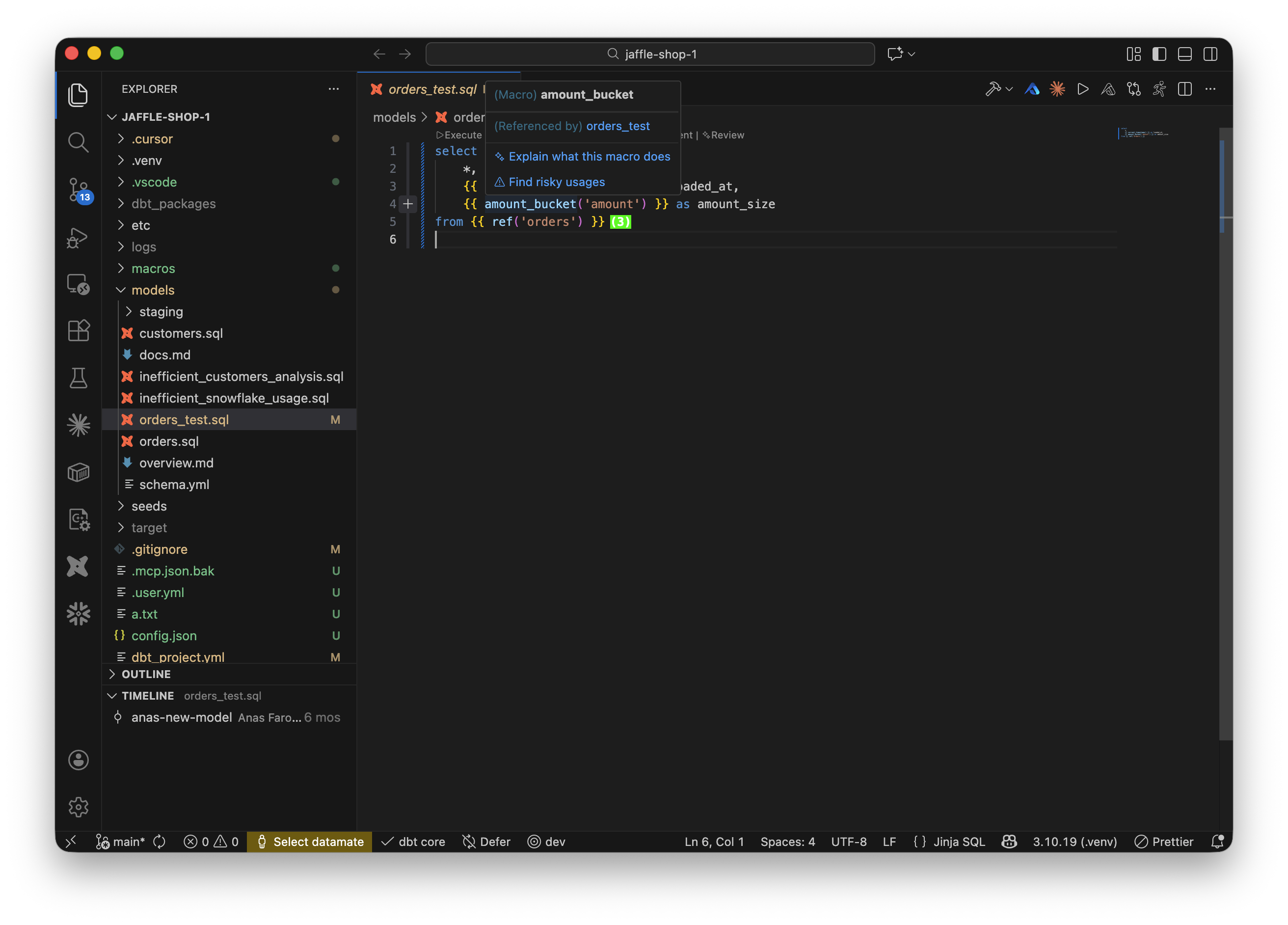Open schema.yml in the explorer
This screenshot has height=925, width=1288.
point(229,484)
